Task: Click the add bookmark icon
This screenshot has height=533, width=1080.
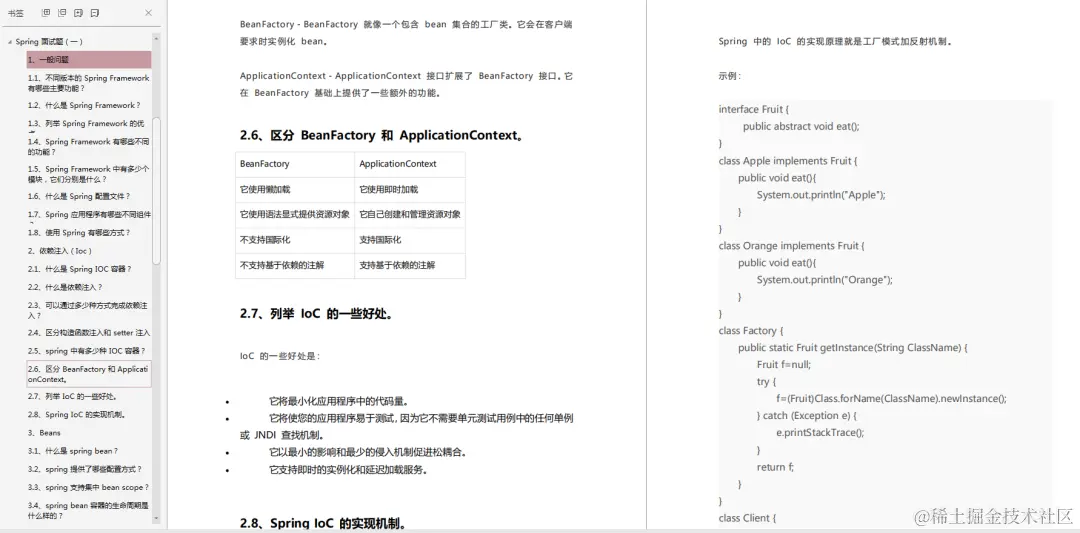Action: coord(79,12)
